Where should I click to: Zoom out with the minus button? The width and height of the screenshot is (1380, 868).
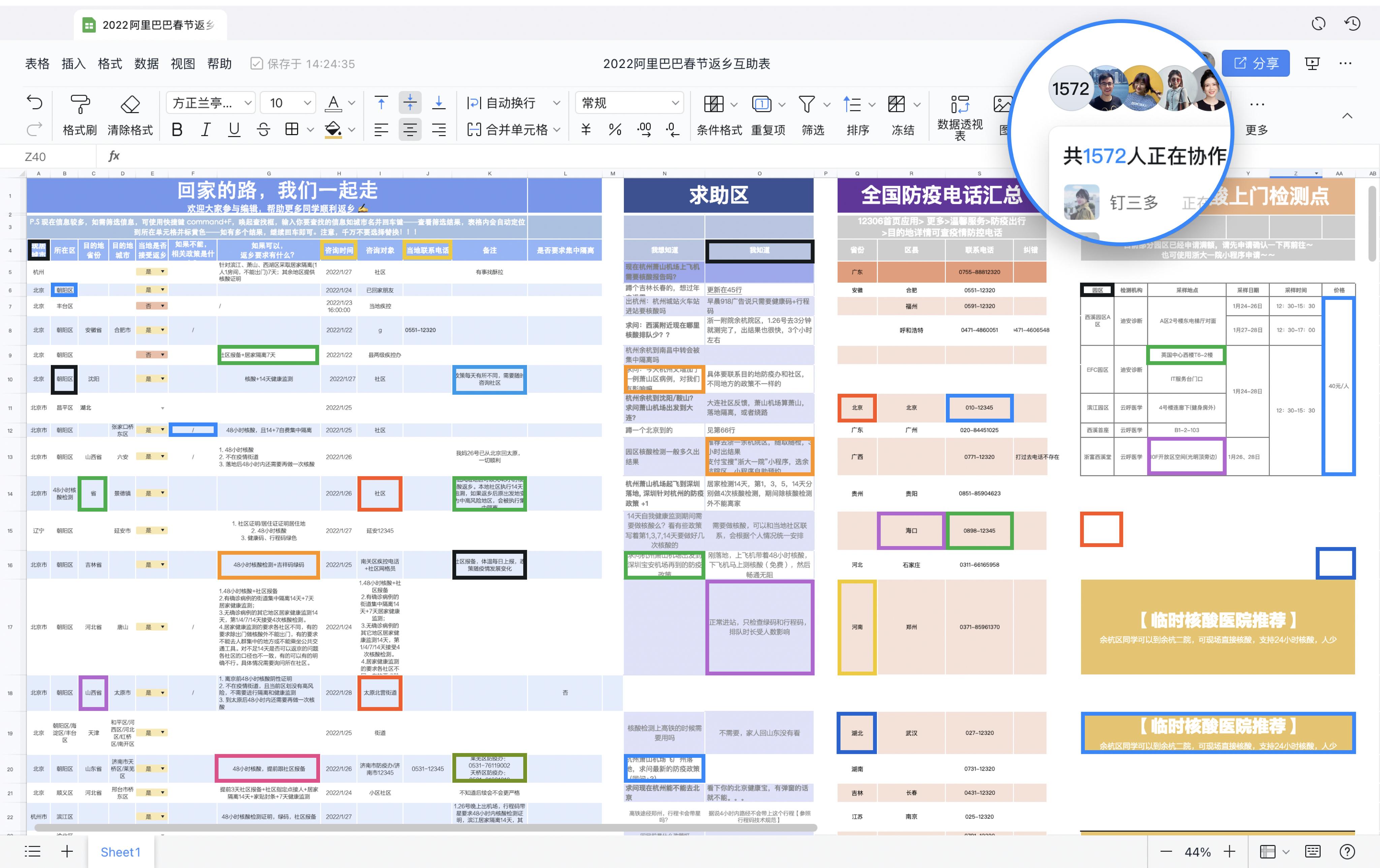point(1166,851)
